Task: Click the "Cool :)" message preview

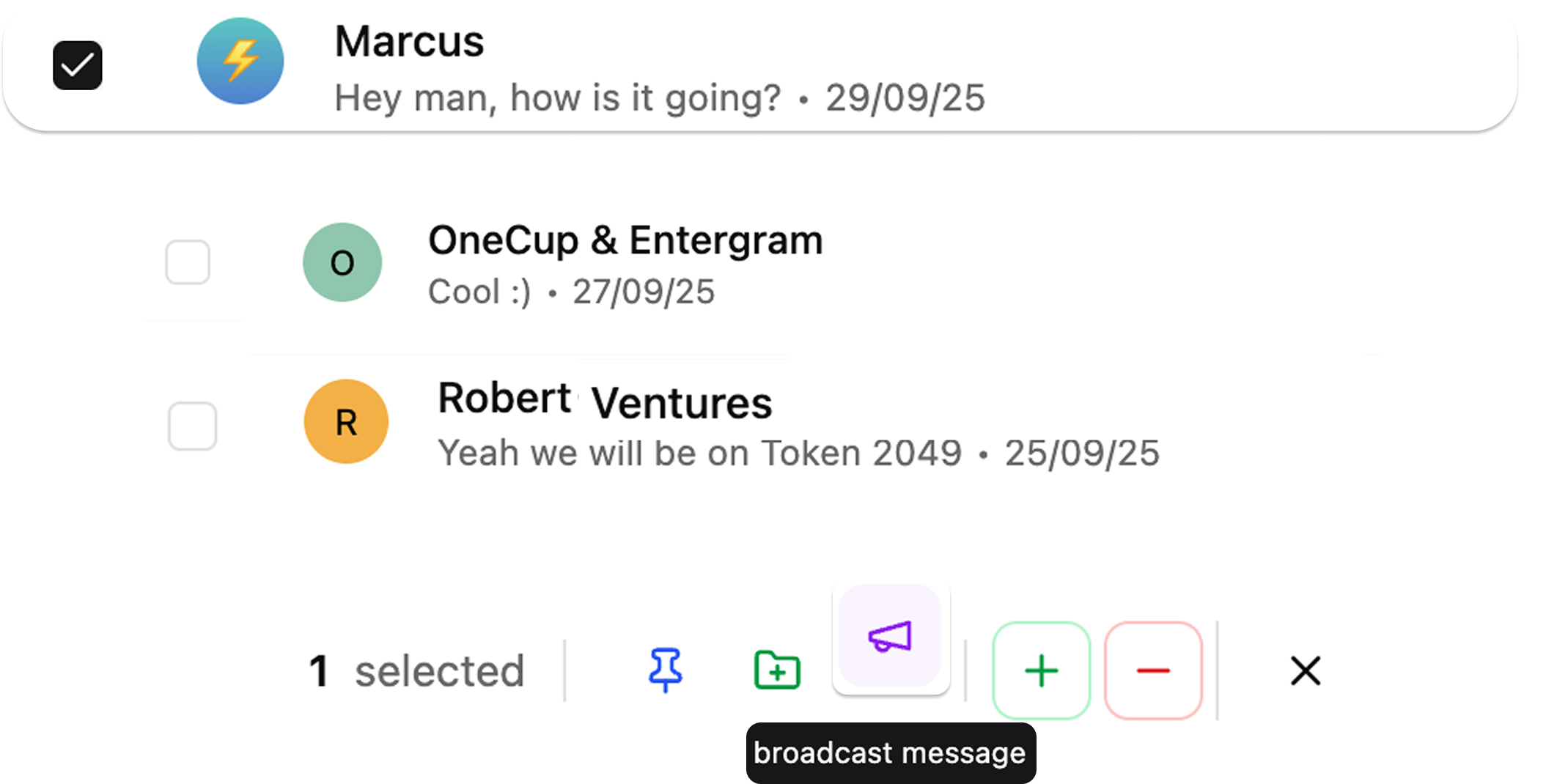Action: point(479,292)
